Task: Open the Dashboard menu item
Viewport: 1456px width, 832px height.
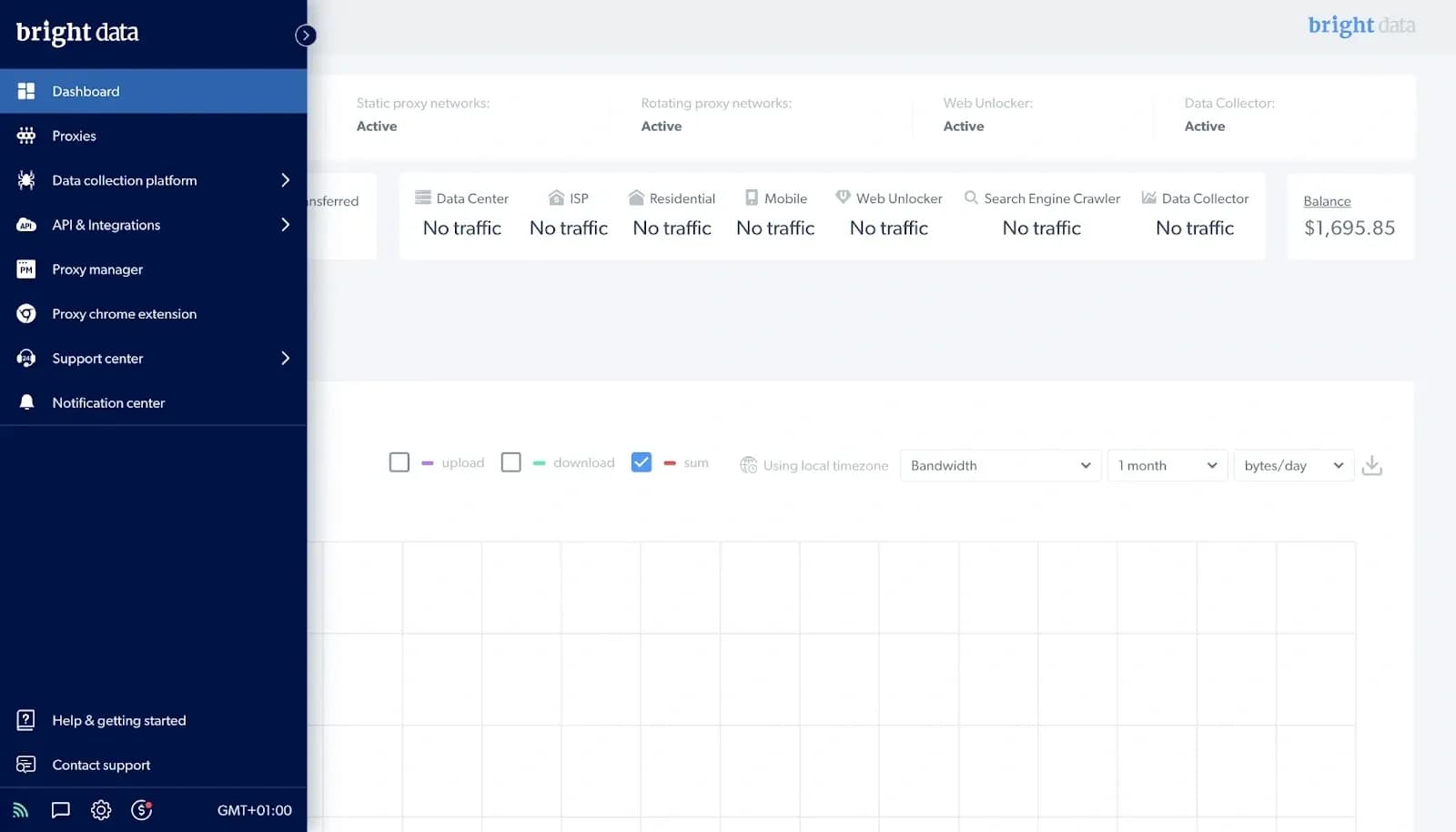Action: [86, 90]
